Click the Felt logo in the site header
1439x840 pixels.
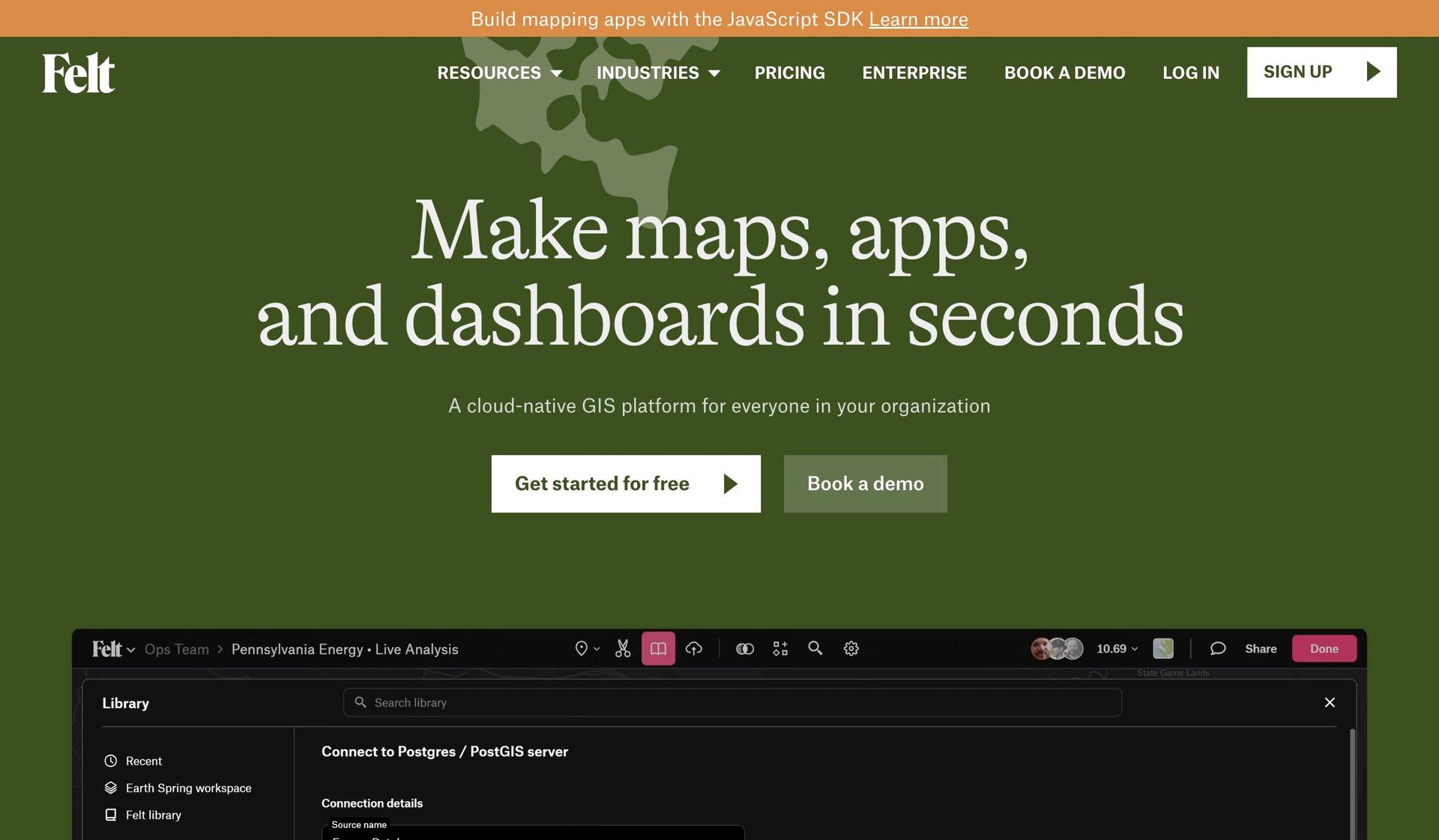[79, 73]
